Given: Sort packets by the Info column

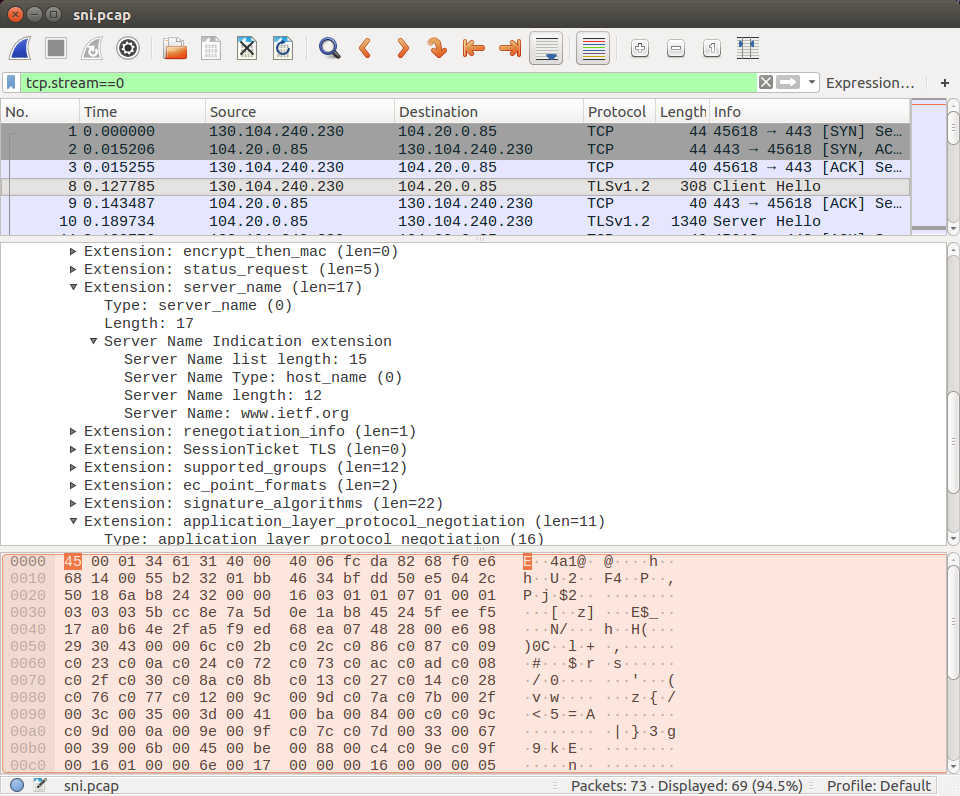Looking at the screenshot, I should pyautogui.click(x=809, y=112).
